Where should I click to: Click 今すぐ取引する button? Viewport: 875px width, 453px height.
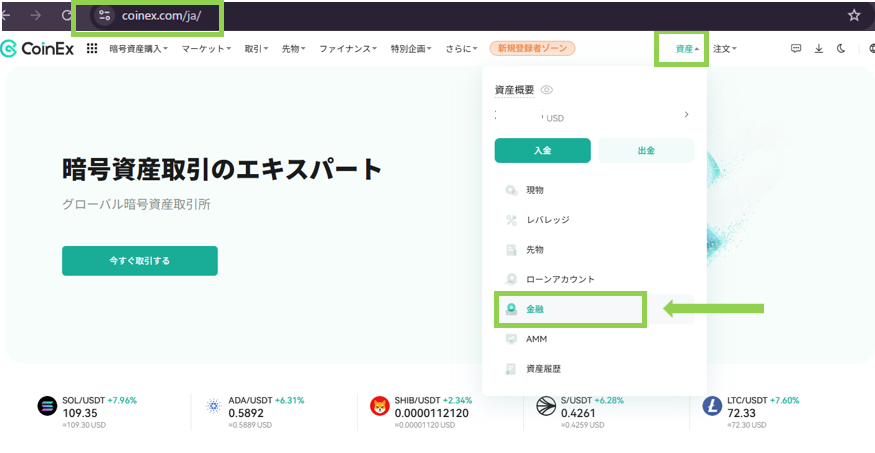tap(140, 261)
